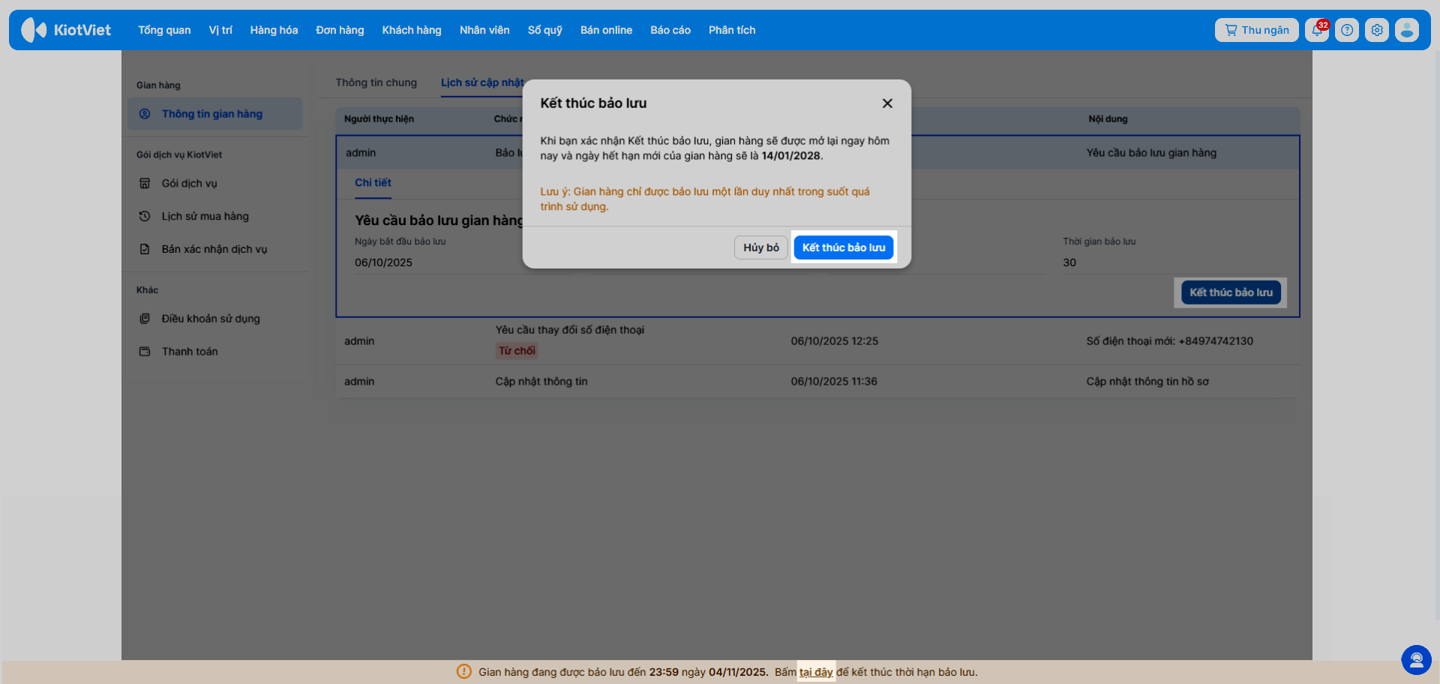Open the settings gear icon
Viewport: 1440px width, 684px height.
click(x=1377, y=30)
